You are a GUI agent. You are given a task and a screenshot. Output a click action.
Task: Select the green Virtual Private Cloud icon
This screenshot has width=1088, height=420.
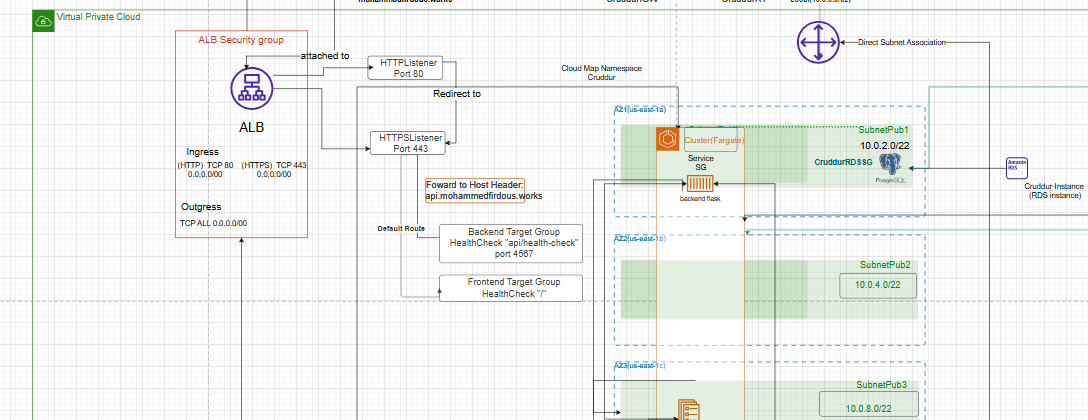click(43, 19)
